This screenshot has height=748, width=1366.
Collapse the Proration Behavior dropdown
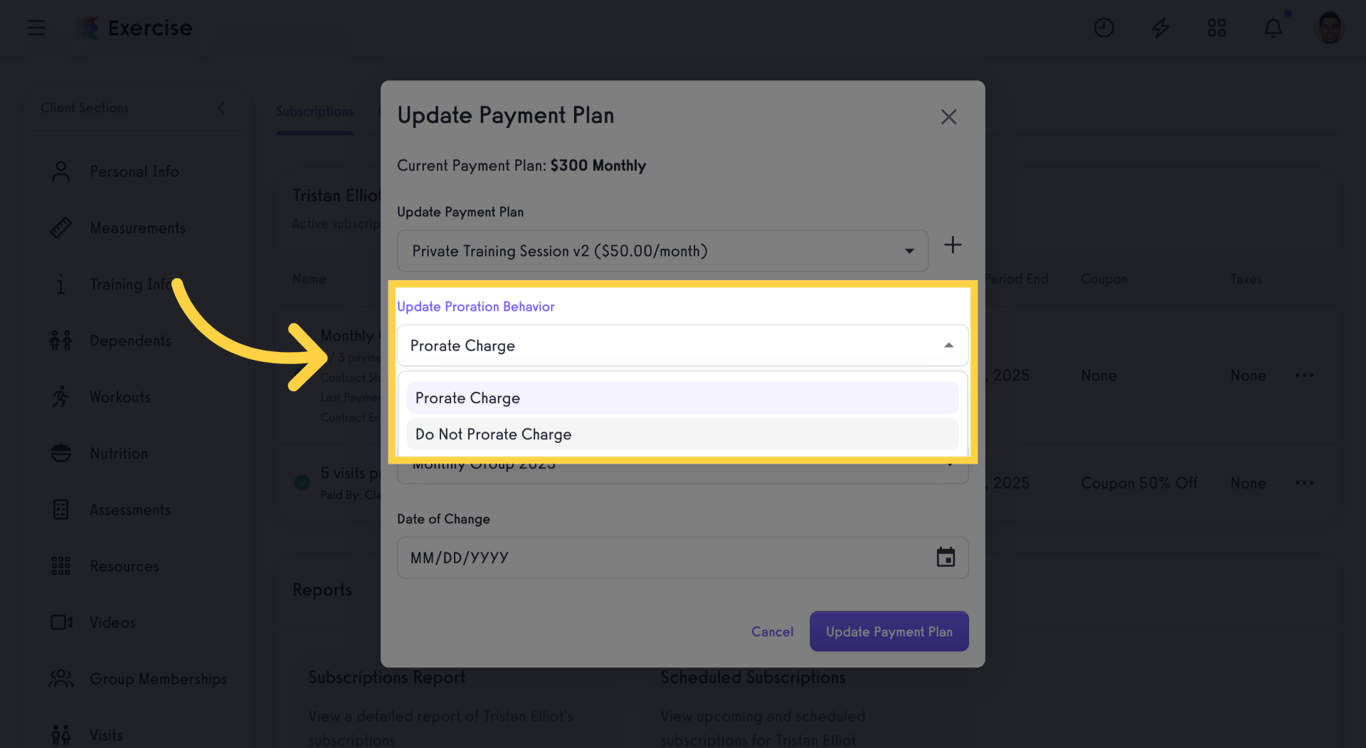tap(948, 346)
